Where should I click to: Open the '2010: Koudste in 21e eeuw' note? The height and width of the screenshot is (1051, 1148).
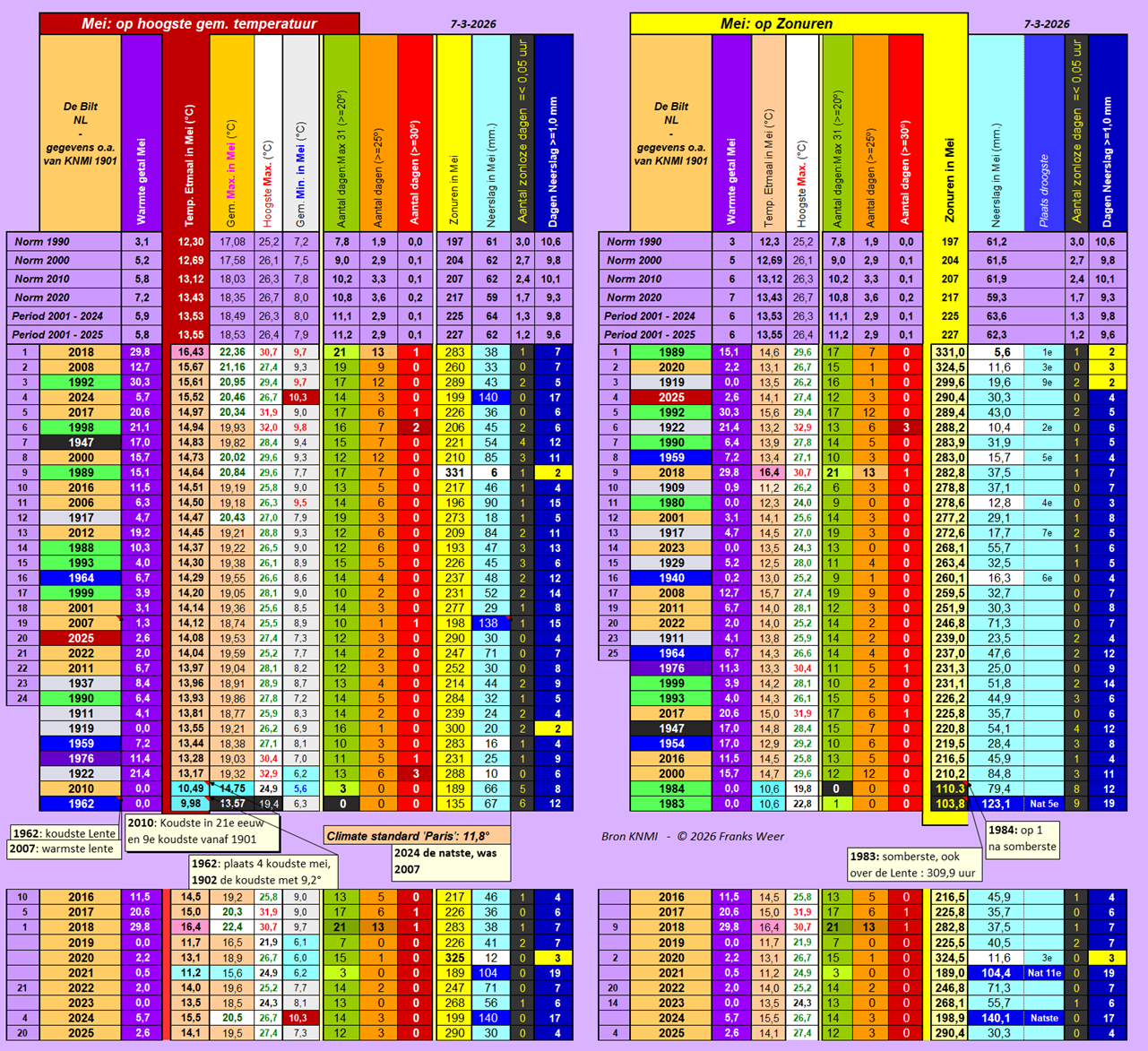(203, 831)
